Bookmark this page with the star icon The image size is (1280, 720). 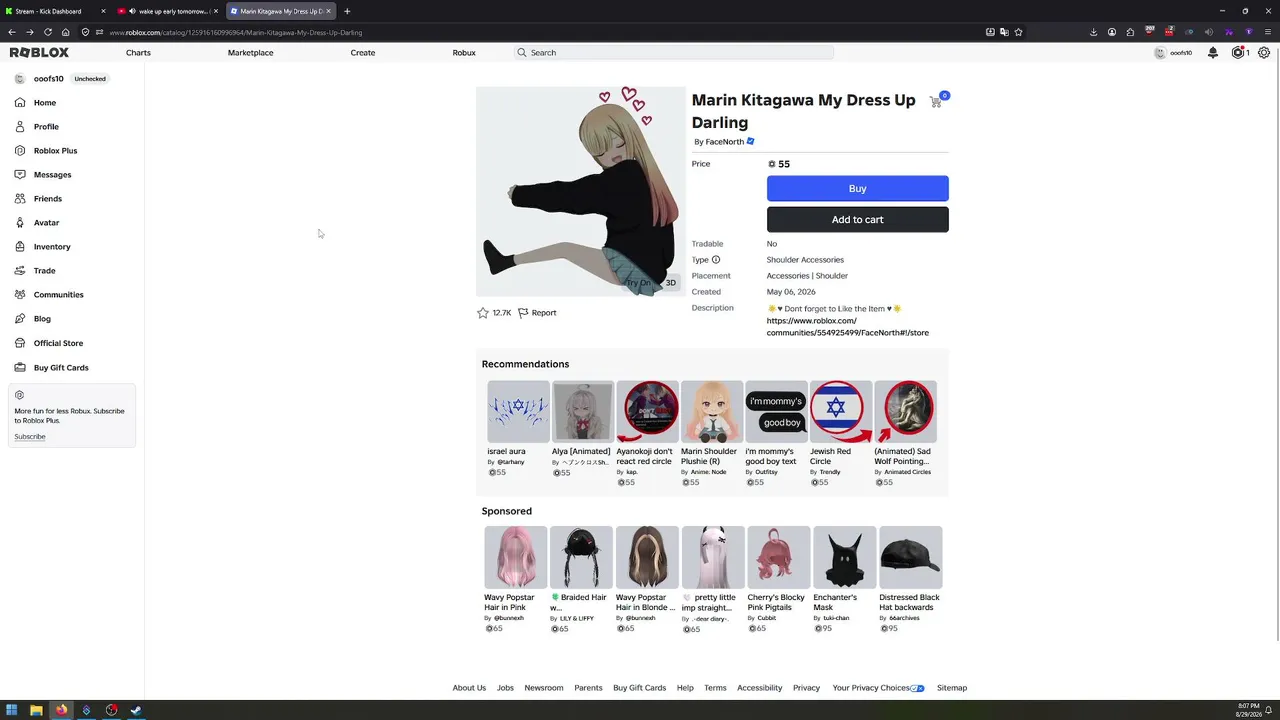point(1018,32)
